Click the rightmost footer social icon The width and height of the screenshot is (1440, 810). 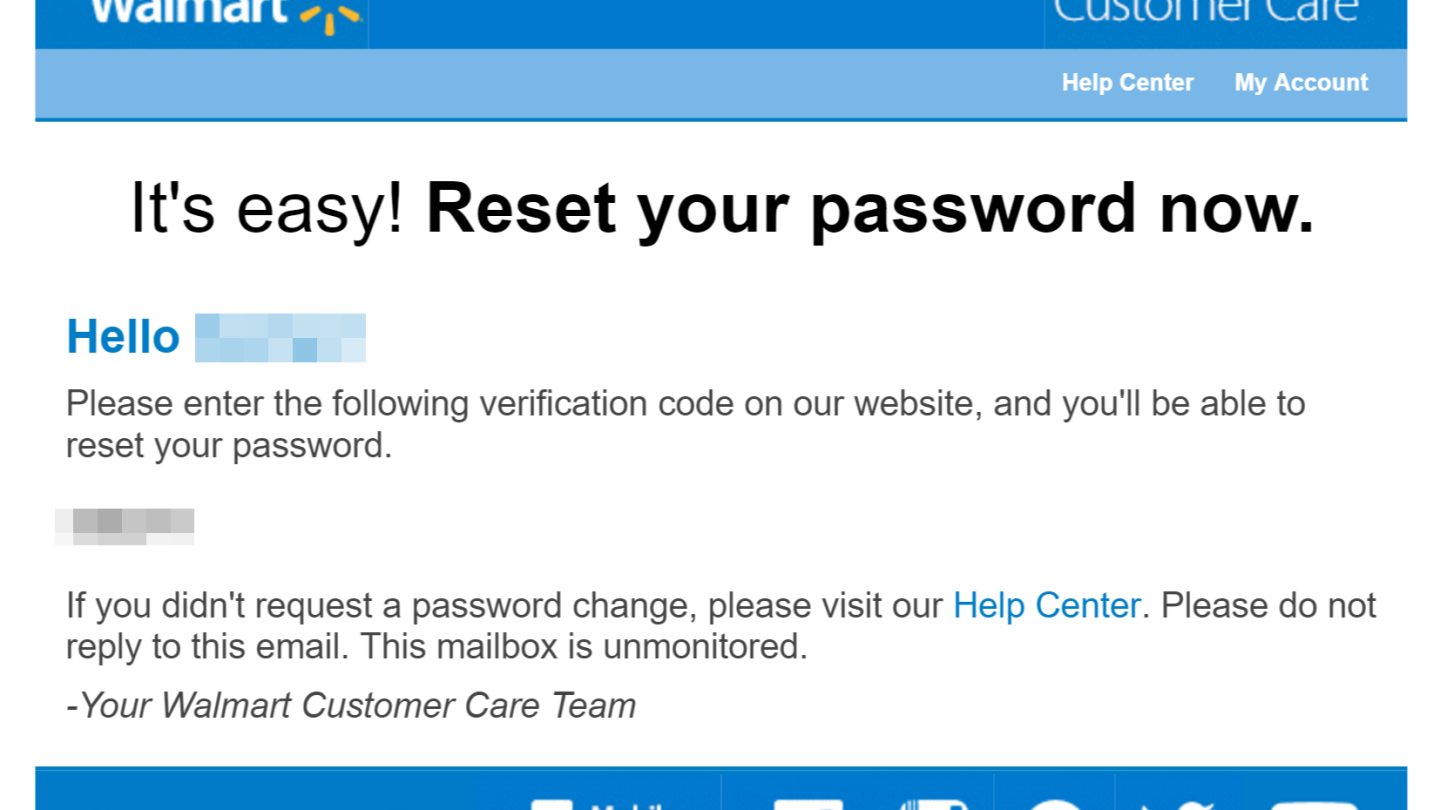pyautogui.click(x=1313, y=804)
